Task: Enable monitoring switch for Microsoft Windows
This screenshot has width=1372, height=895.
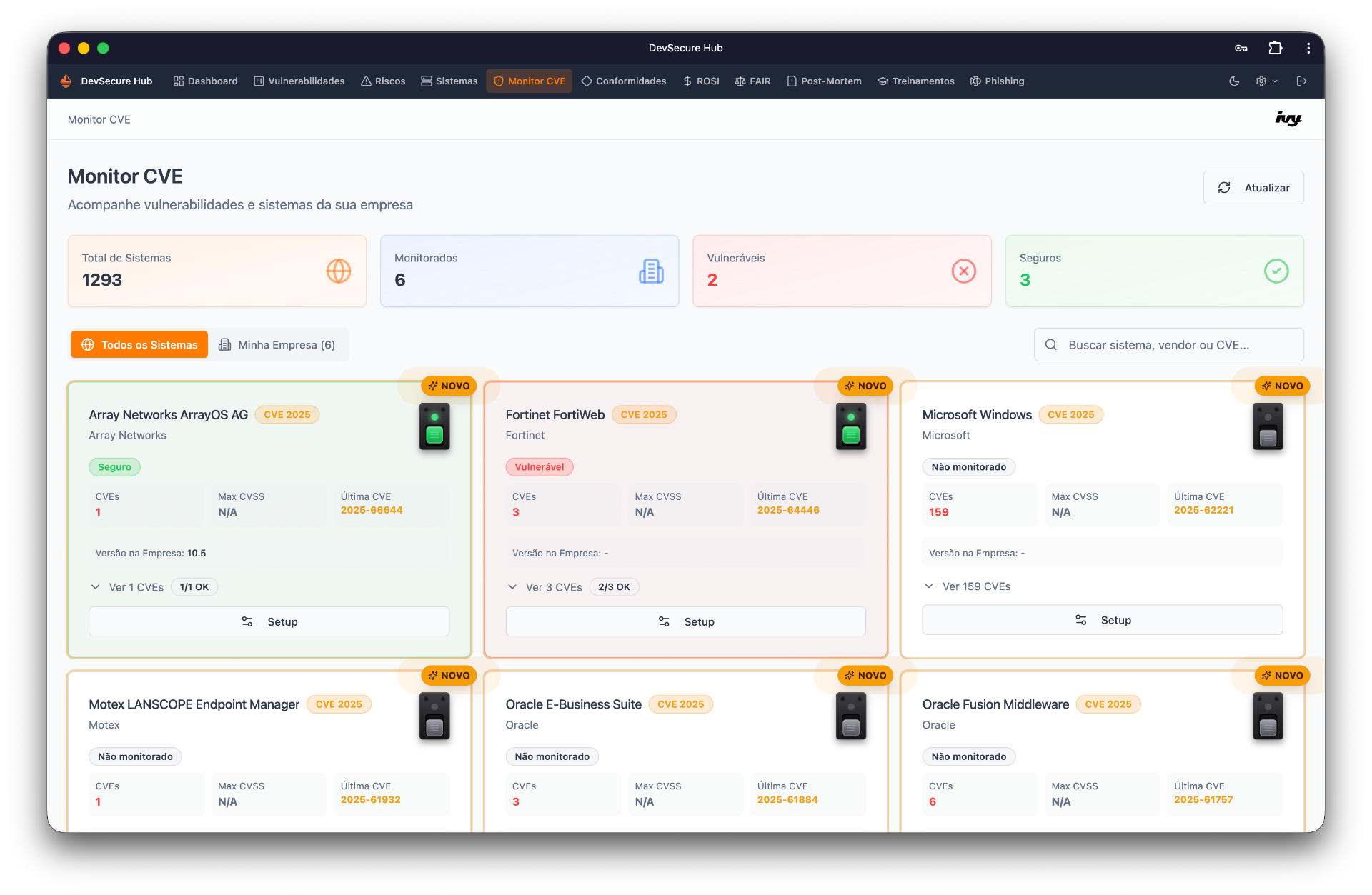Action: click(1268, 426)
